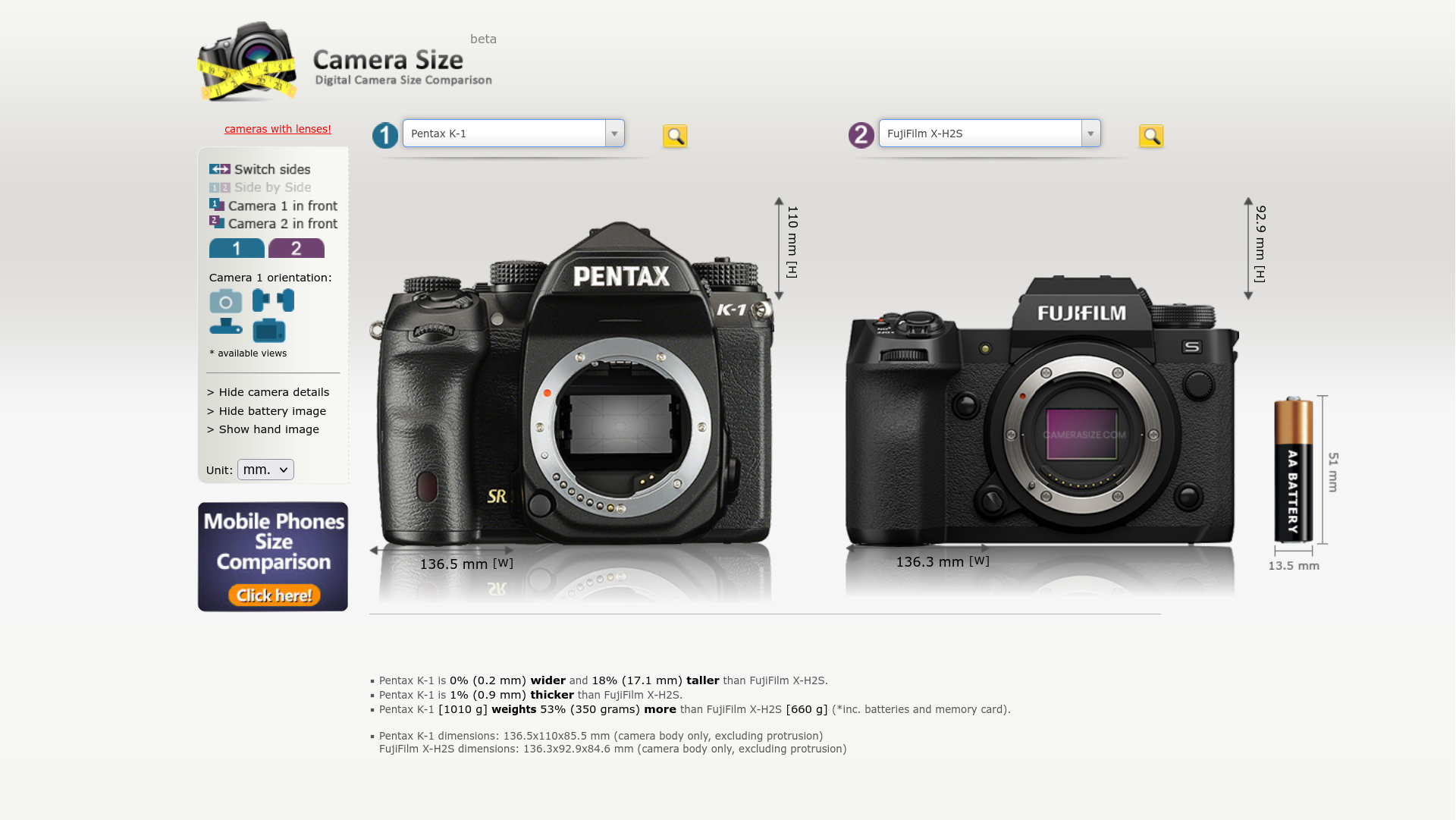Click the 110 mm height label
The height and width of the screenshot is (820, 1456).
coord(792,242)
